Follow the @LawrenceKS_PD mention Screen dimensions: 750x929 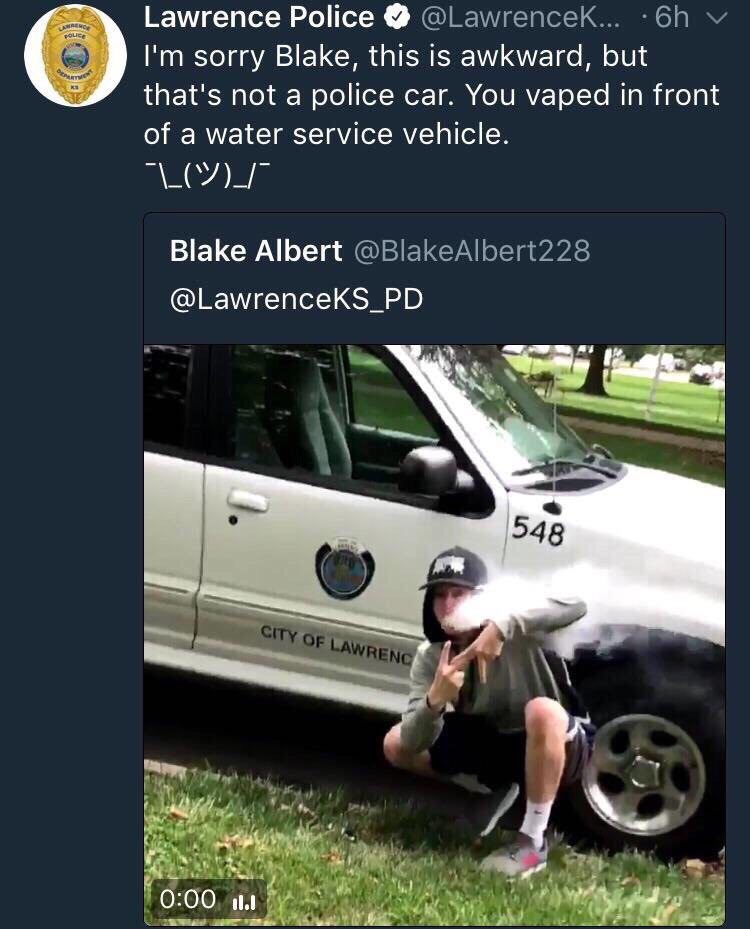coord(296,299)
